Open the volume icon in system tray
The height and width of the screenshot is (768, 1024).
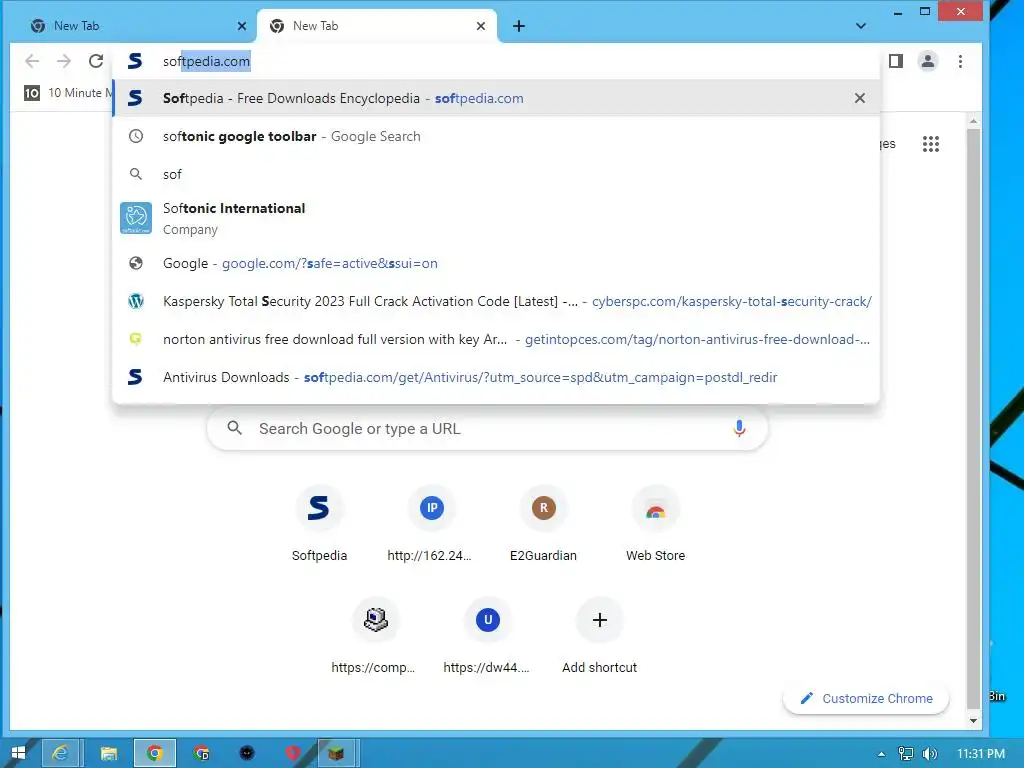tap(930, 754)
